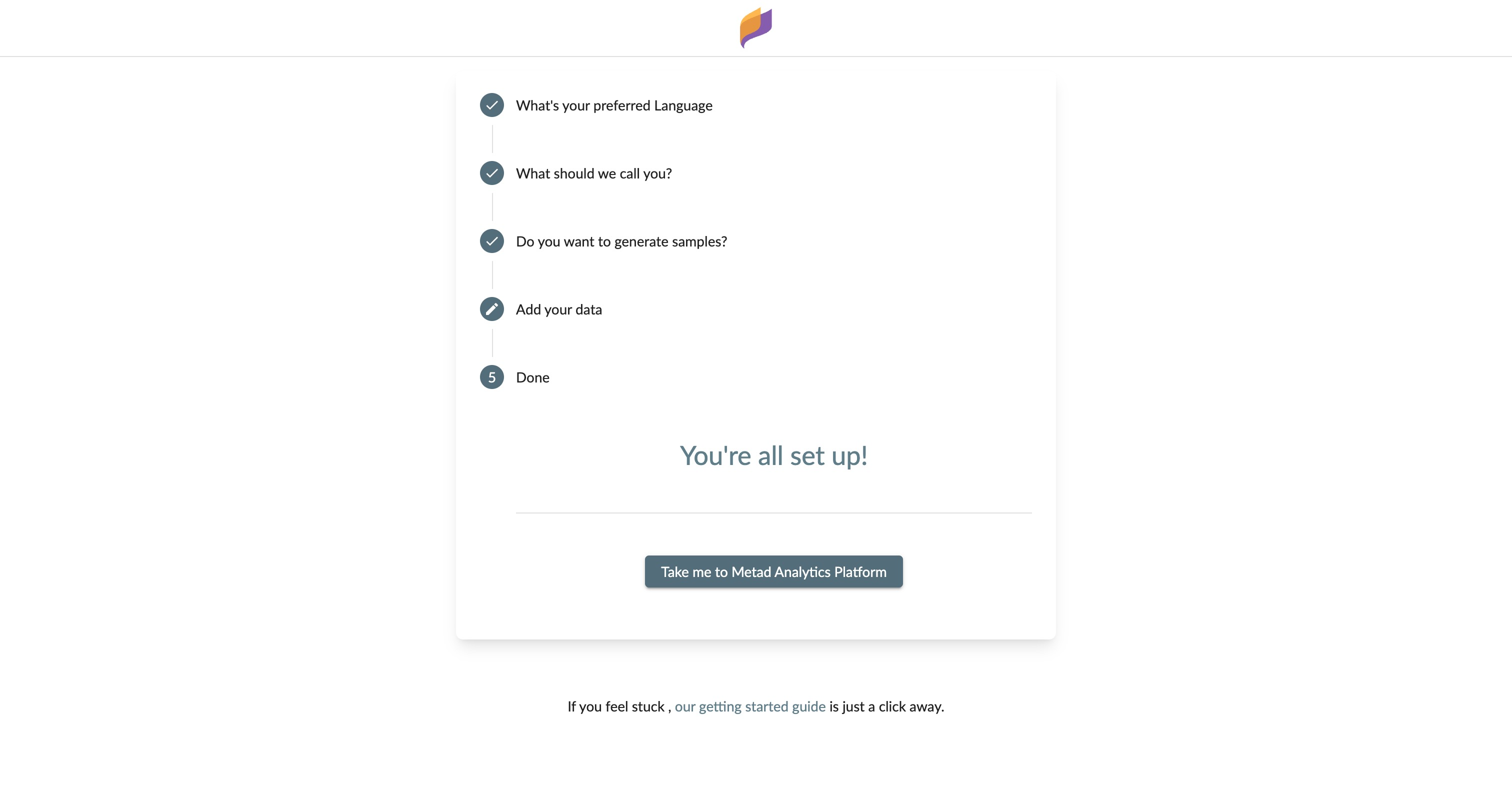Select the 'Do you want to generate samples?' step
Viewport: 1512px width, 807px height.
click(621, 242)
